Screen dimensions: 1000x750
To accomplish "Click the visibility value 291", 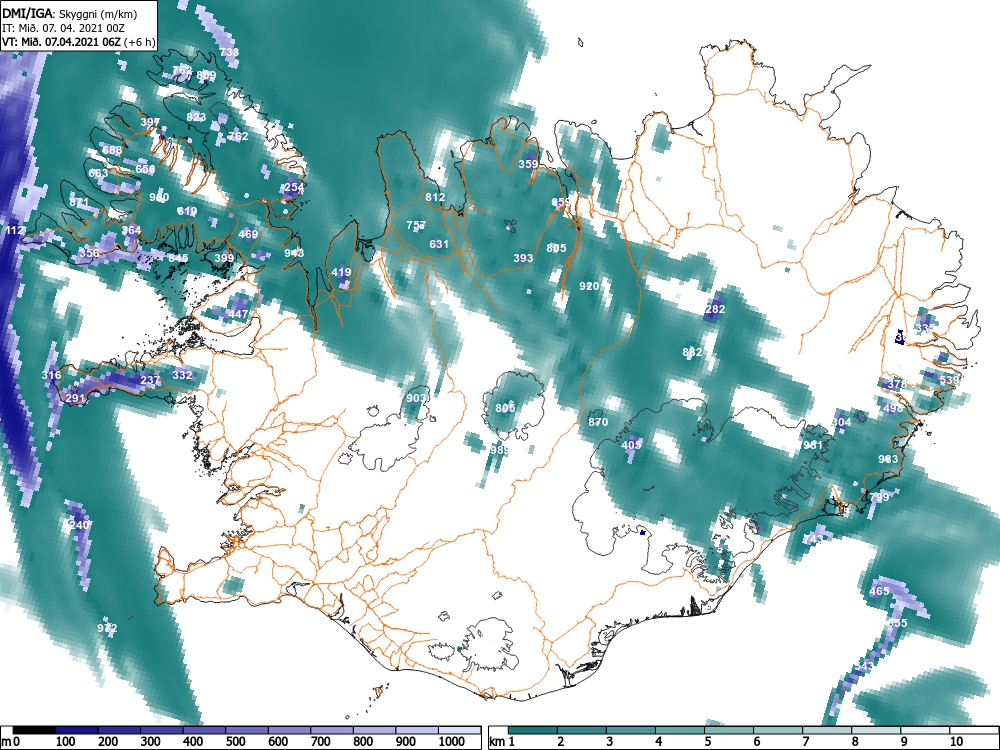I will 75,399.
